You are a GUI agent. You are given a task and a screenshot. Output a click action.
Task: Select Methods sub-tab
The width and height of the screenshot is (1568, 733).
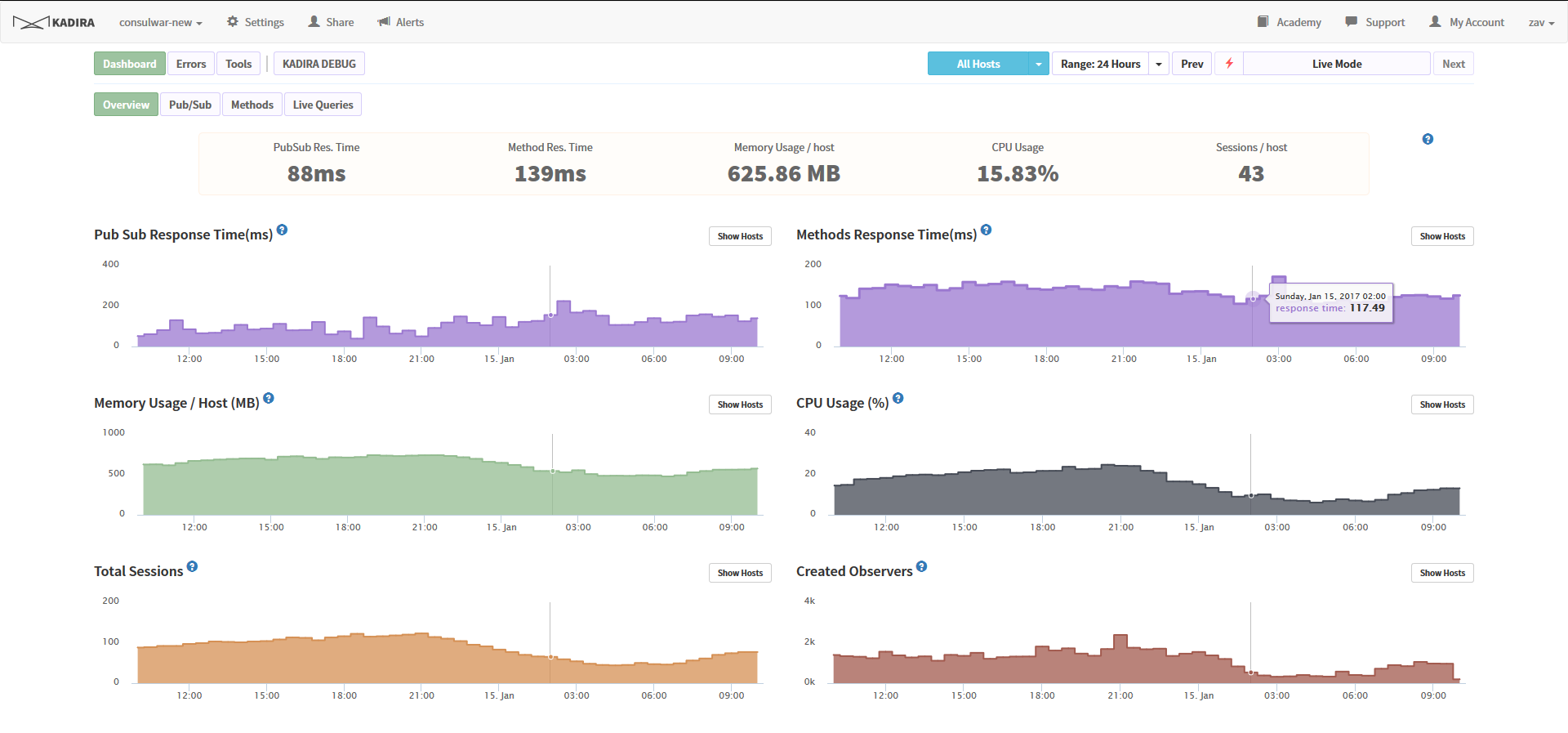252,105
